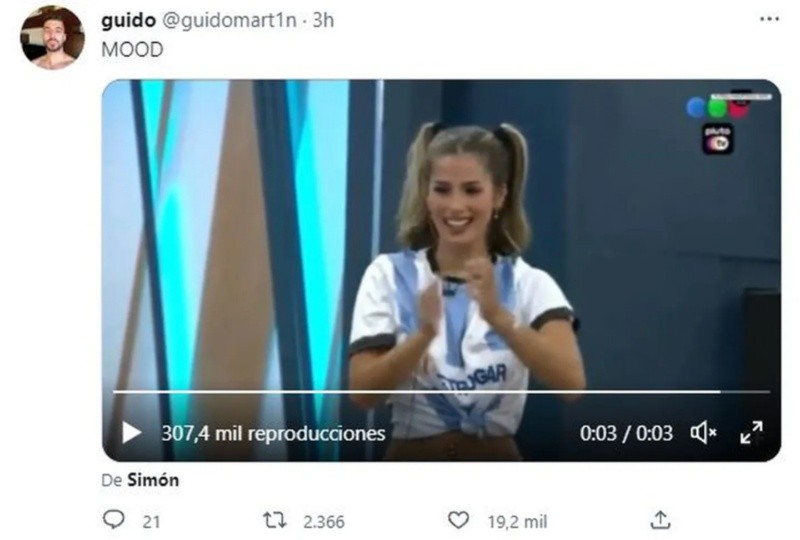Open guido's profile picture
Viewport: 800px width, 540px height.
pos(52,38)
